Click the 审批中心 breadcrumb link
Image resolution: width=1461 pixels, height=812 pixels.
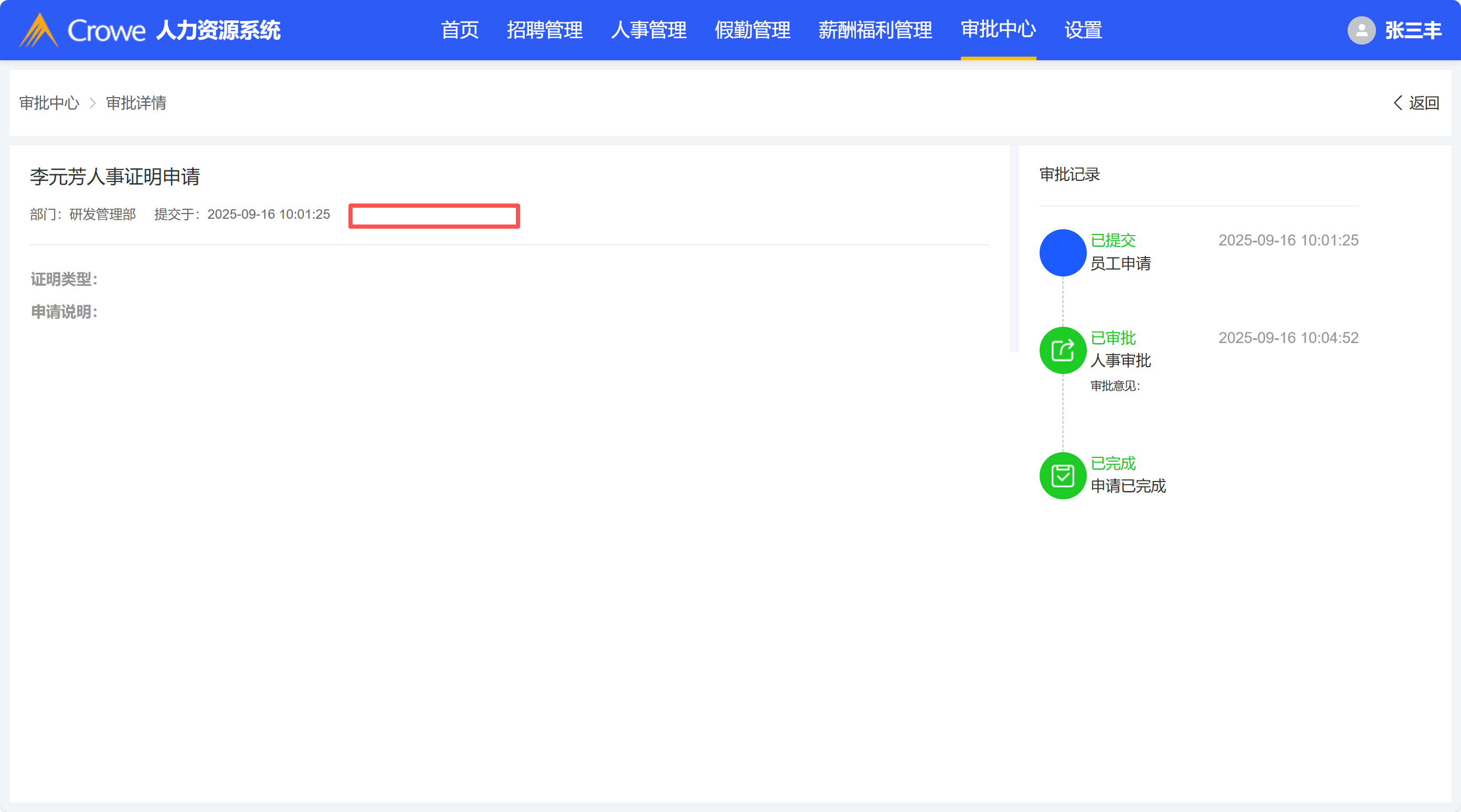[x=49, y=103]
